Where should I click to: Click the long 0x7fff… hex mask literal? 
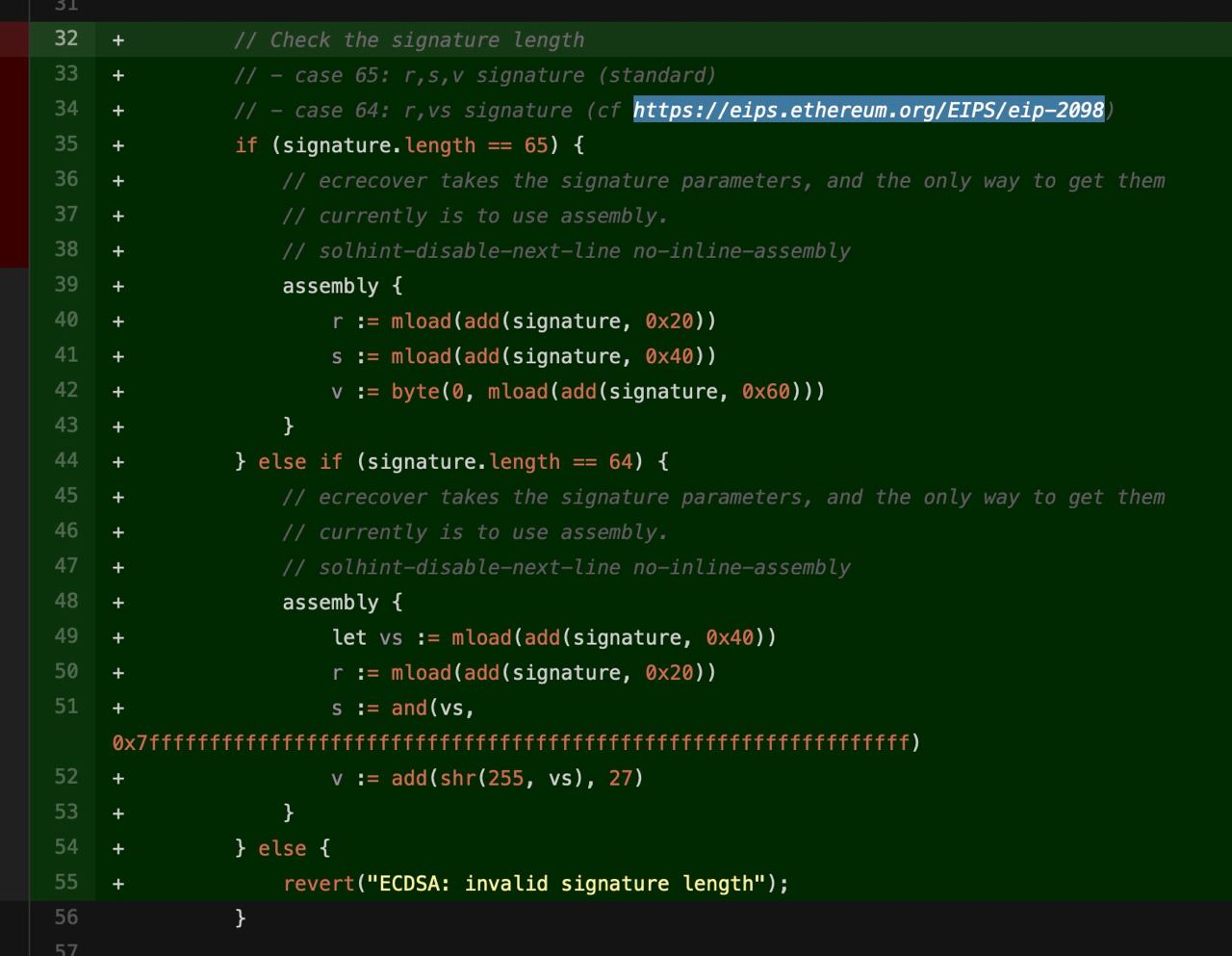coord(511,742)
